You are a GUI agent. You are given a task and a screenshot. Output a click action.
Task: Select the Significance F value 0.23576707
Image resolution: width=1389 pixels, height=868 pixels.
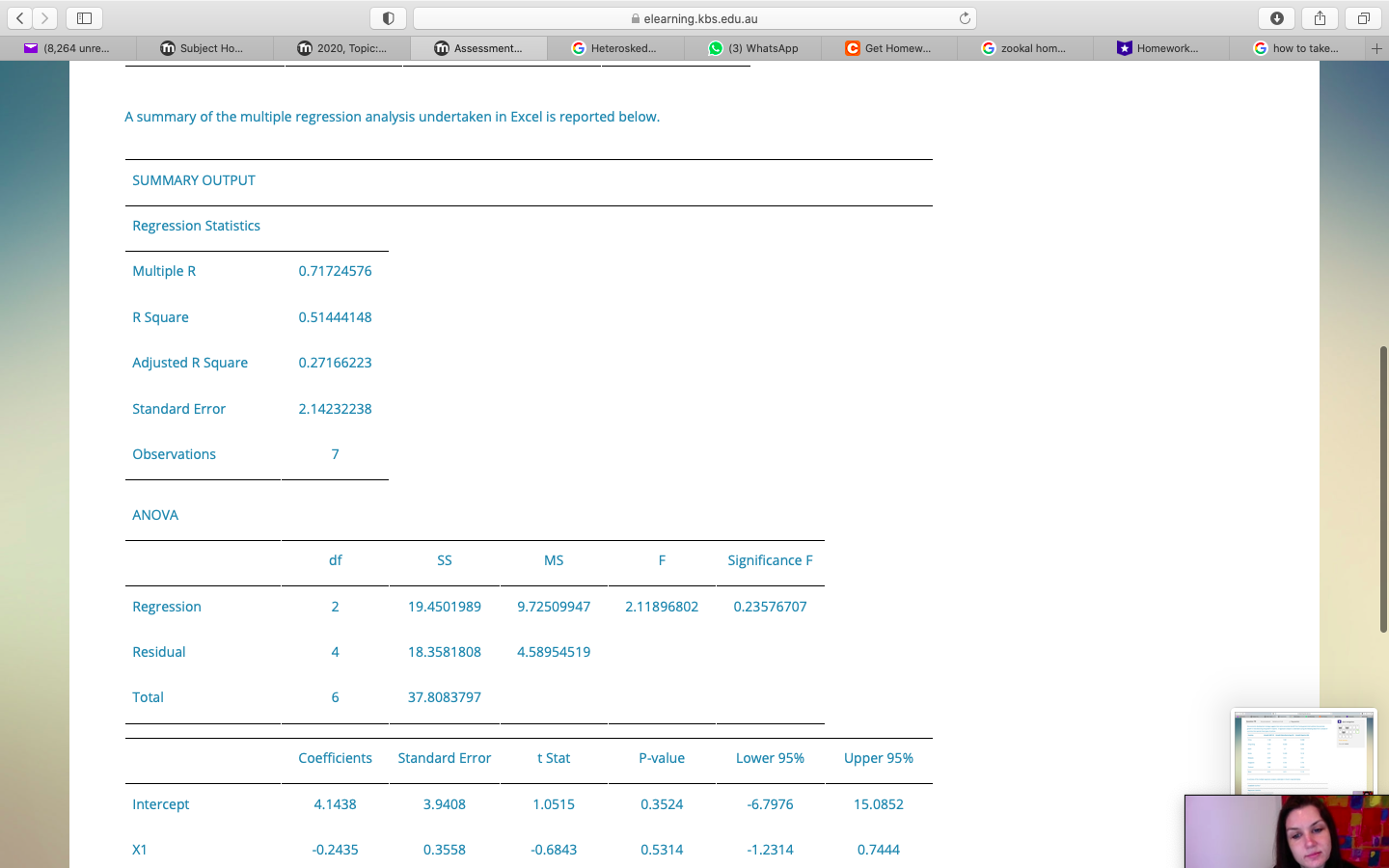pos(770,607)
